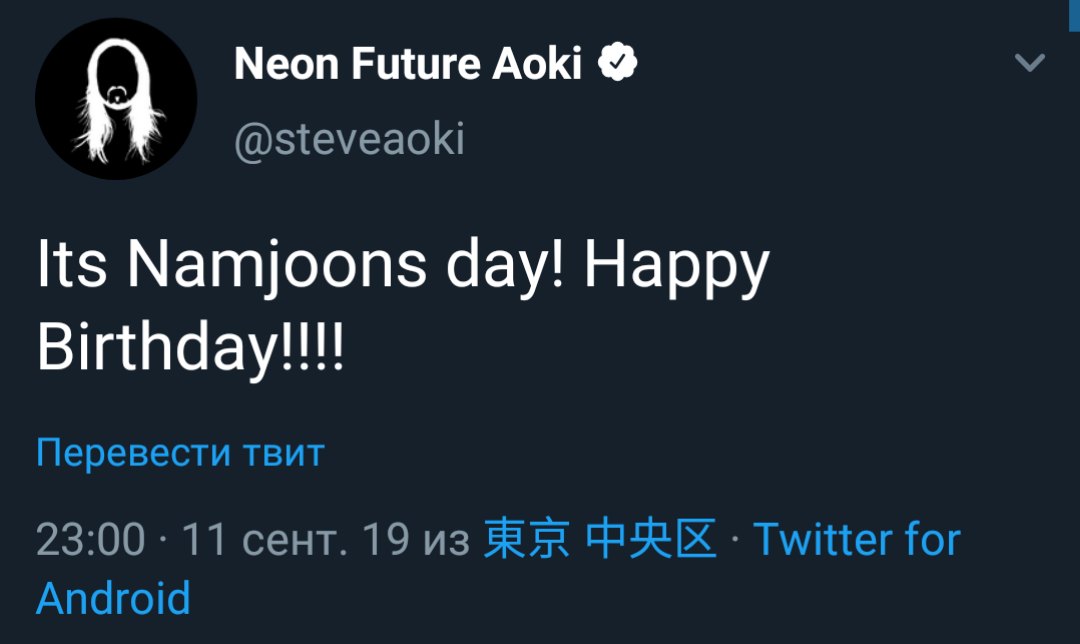
Task: Click the word из before the location
Action: pos(446,541)
